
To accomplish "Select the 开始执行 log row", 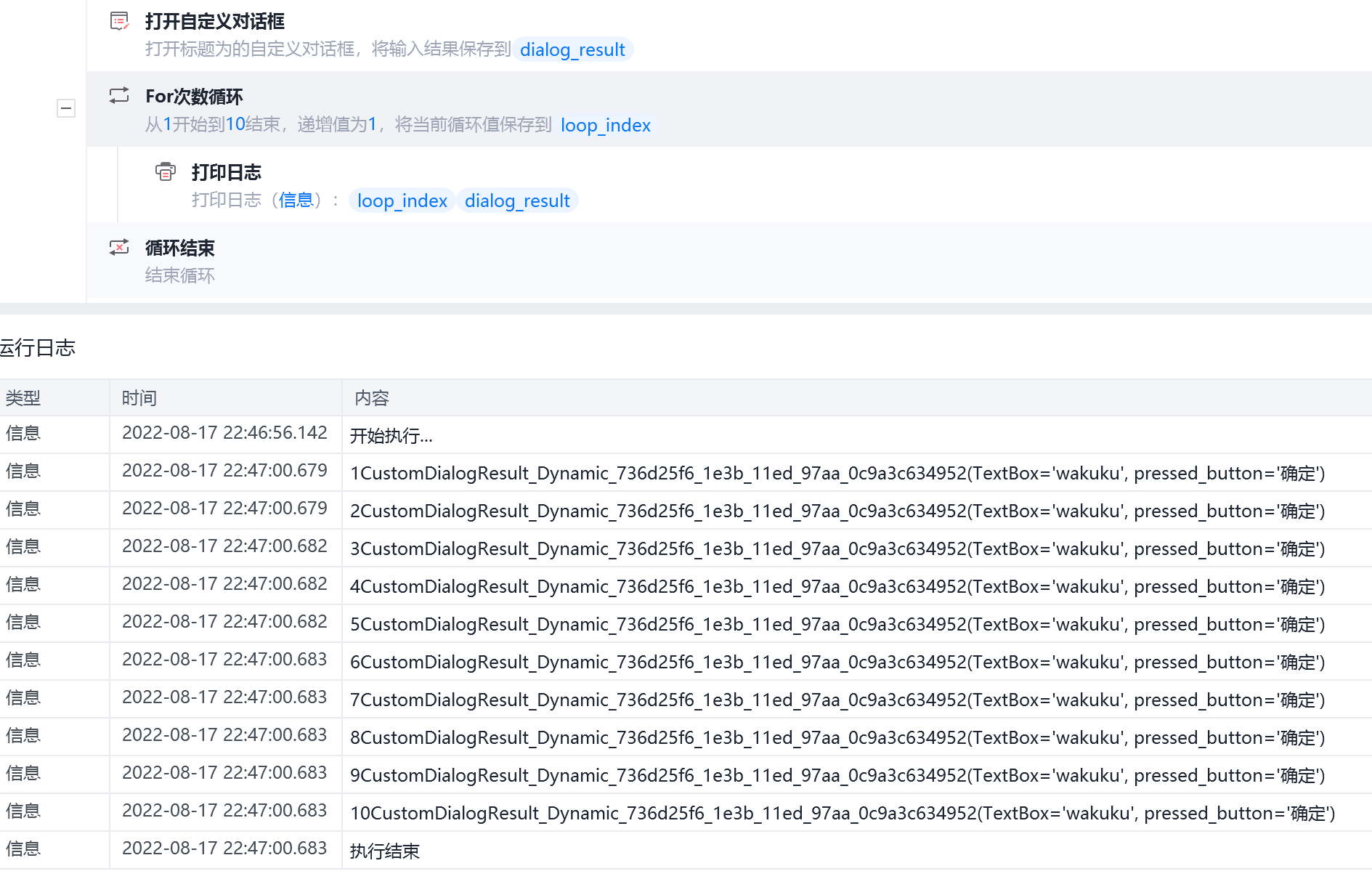I will (x=391, y=436).
